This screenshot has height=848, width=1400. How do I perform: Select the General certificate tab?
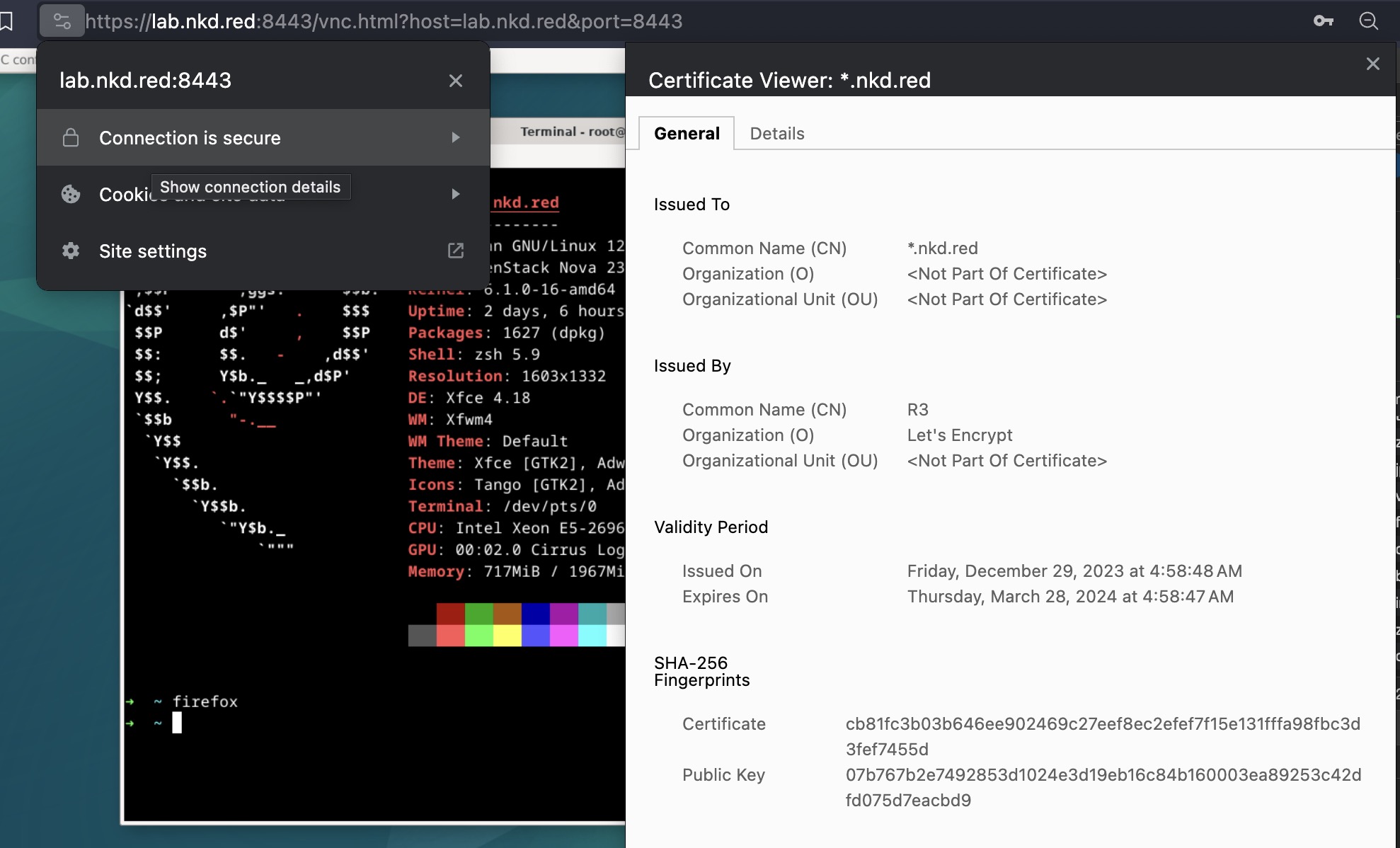[x=686, y=134]
